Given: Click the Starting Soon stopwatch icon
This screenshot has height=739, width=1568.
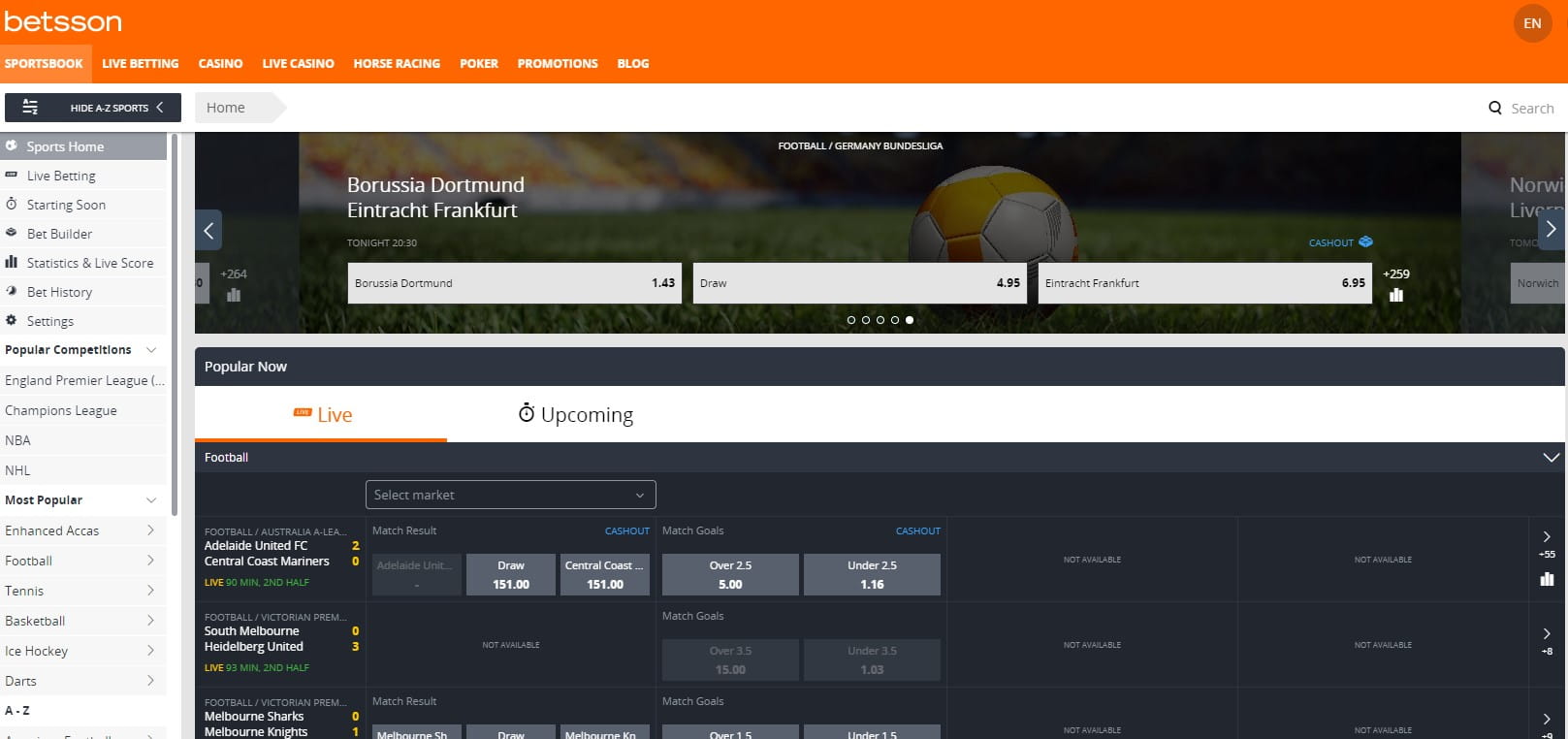Looking at the screenshot, I should coord(12,204).
